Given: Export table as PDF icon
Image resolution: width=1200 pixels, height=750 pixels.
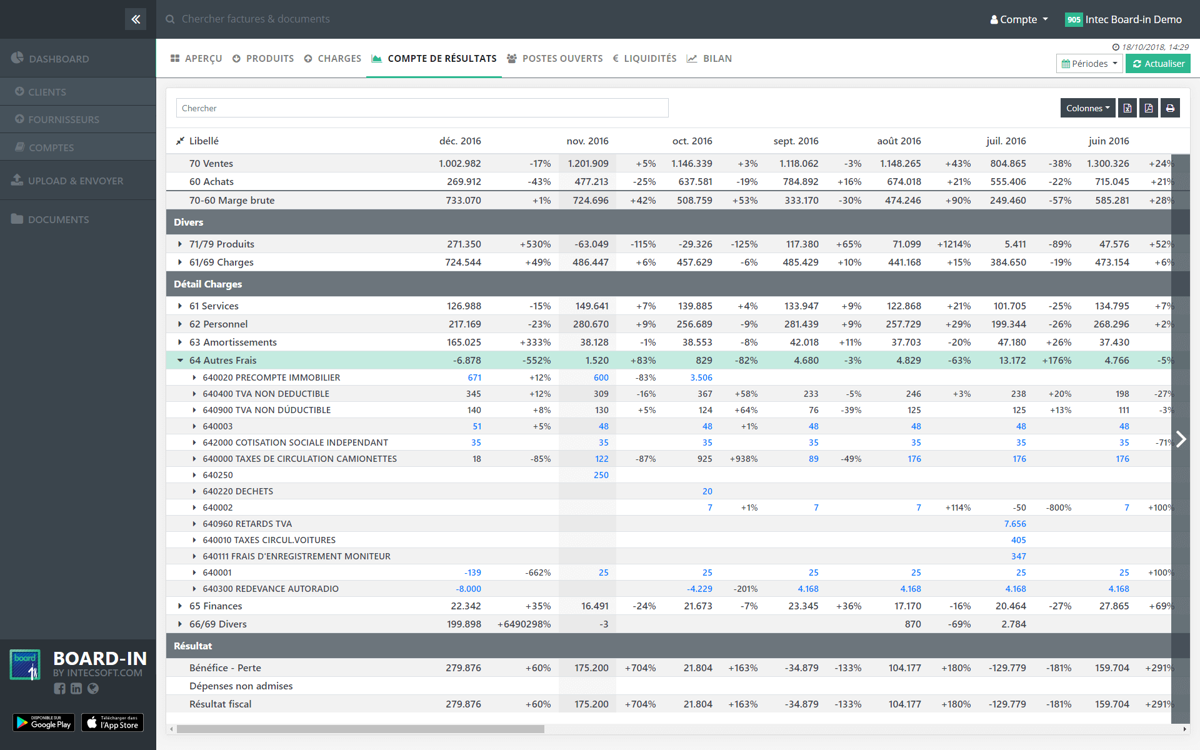Looking at the screenshot, I should pos(1149,108).
